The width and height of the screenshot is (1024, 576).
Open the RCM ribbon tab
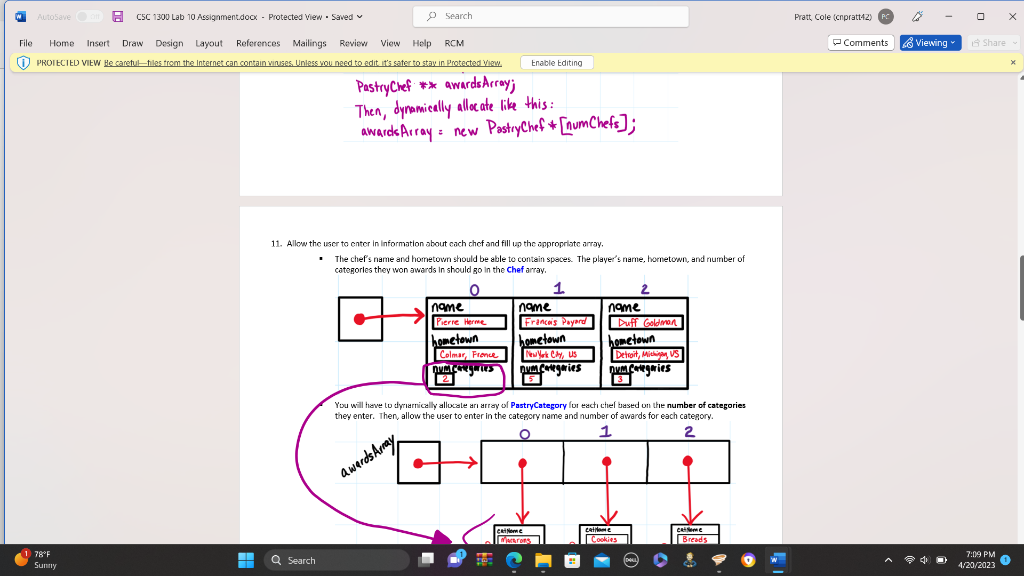(454, 43)
